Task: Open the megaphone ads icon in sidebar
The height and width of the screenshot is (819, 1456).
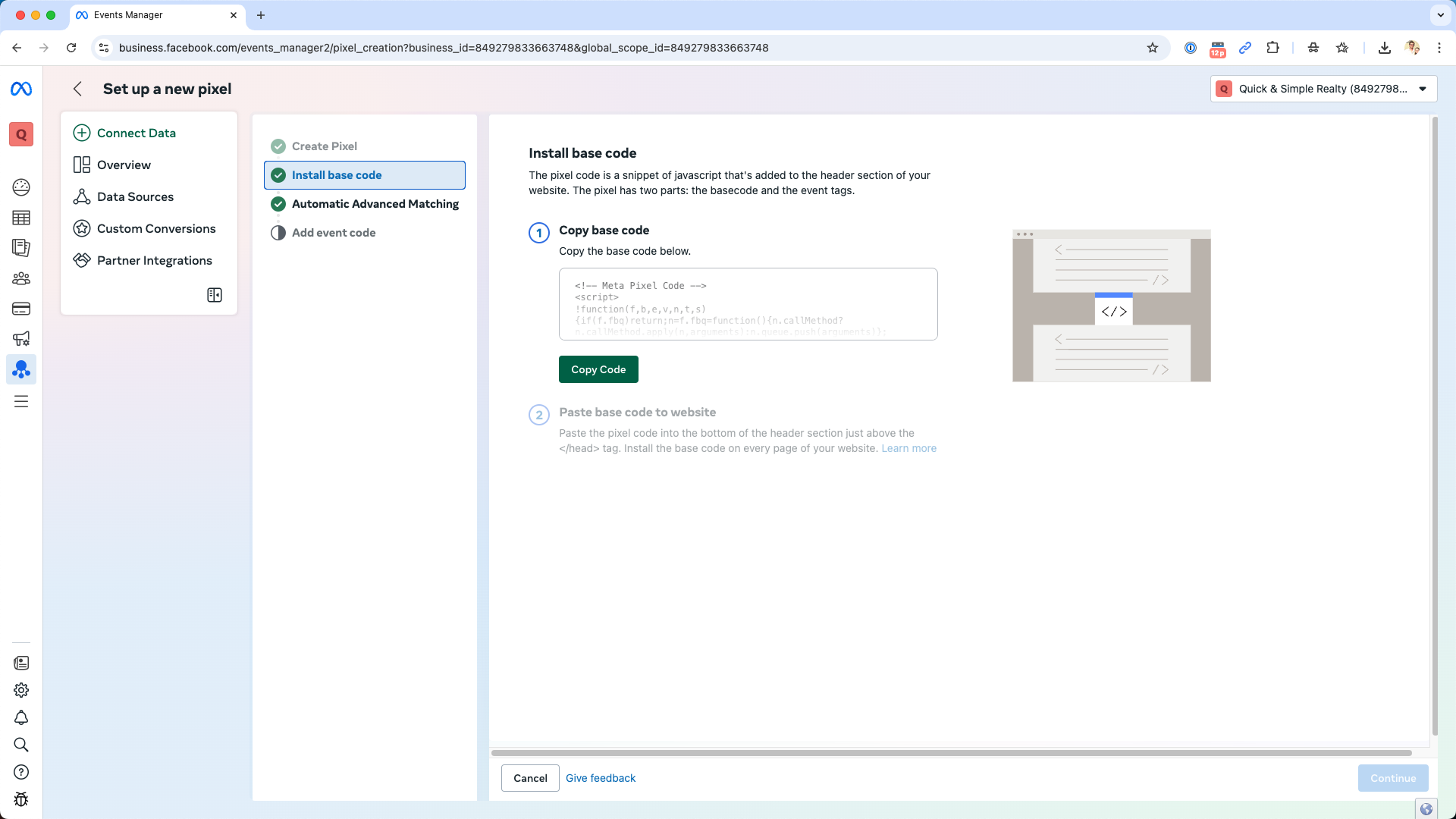Action: (x=21, y=339)
